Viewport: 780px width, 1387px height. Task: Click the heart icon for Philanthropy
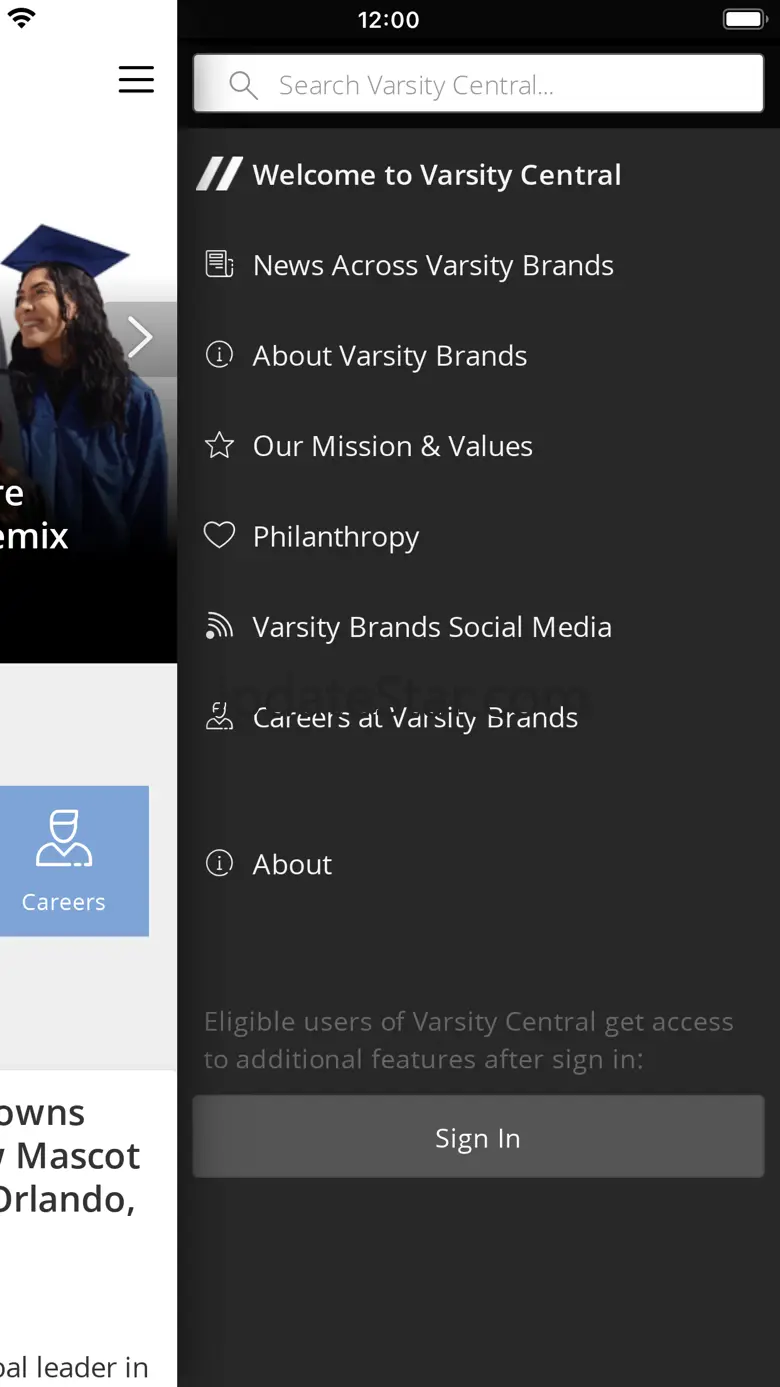click(219, 535)
